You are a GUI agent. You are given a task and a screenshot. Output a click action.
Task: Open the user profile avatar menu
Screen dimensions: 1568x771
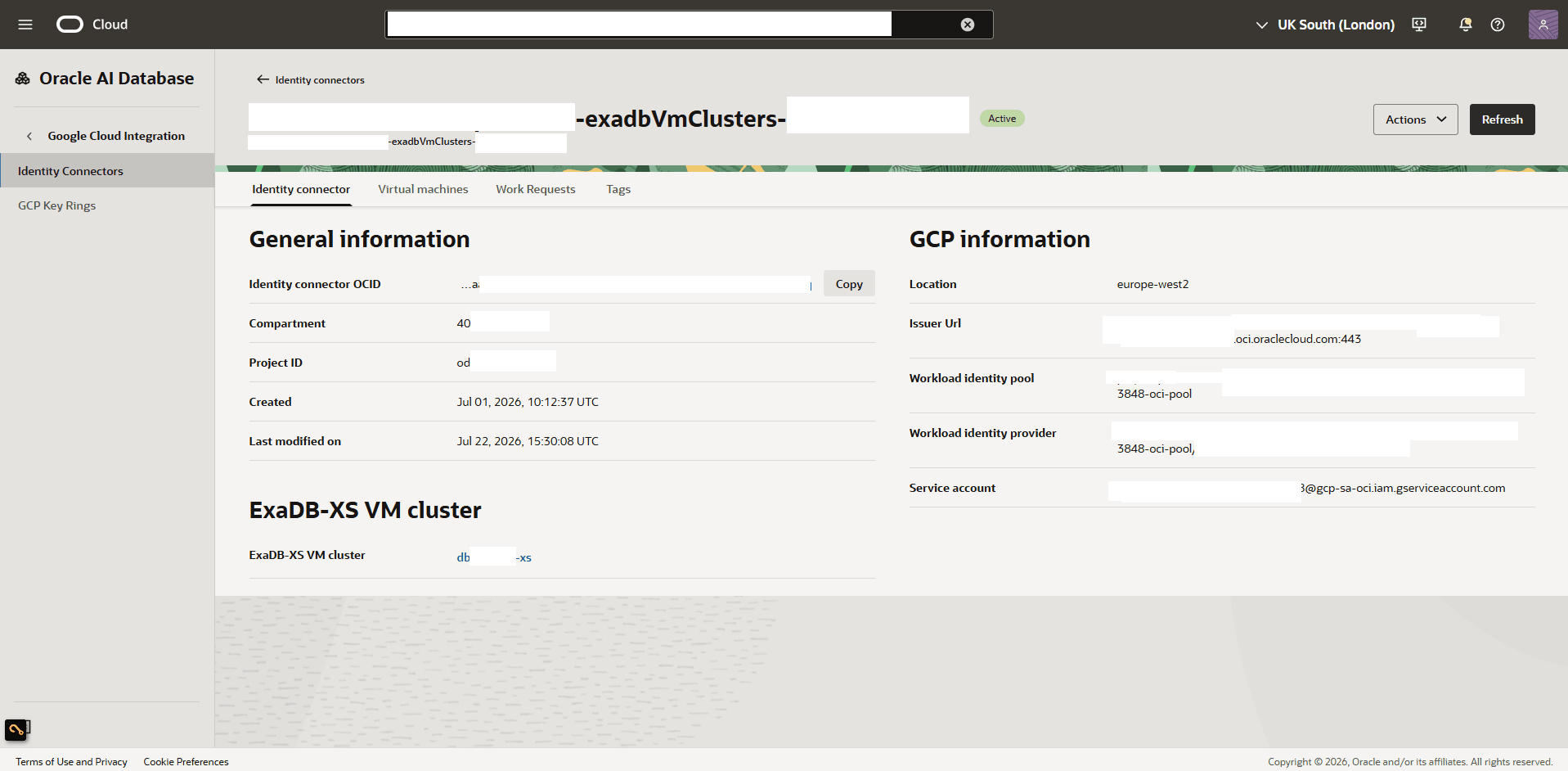coord(1543,25)
